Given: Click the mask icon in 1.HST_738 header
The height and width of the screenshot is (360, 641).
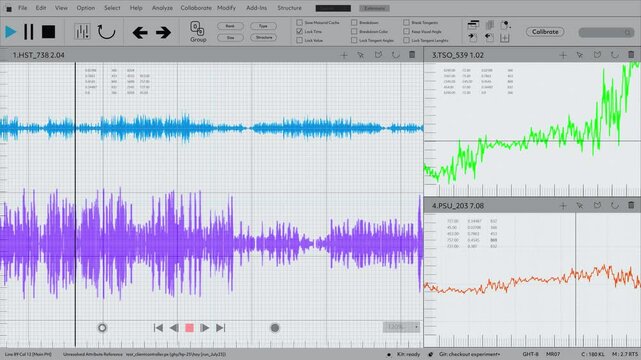Looking at the screenshot, I should (378, 55).
